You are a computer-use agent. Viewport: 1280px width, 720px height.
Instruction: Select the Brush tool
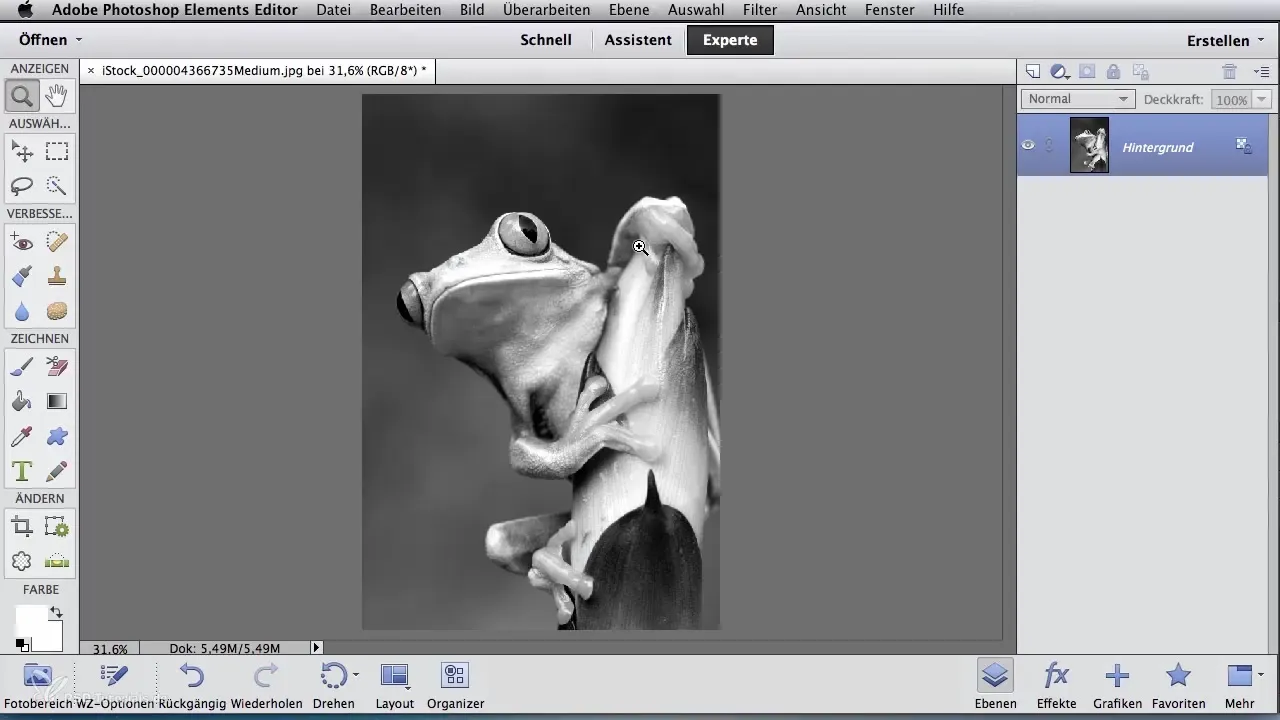click(x=22, y=367)
